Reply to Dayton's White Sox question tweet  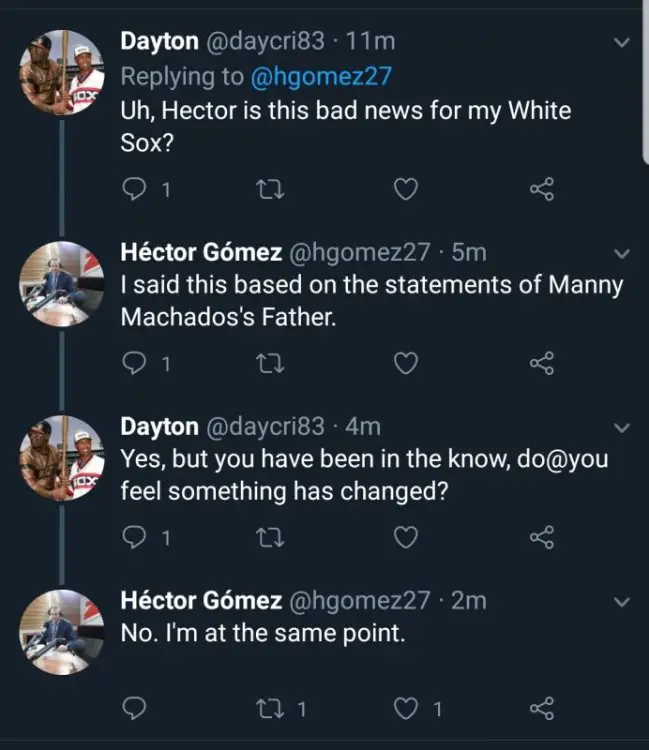click(134, 190)
